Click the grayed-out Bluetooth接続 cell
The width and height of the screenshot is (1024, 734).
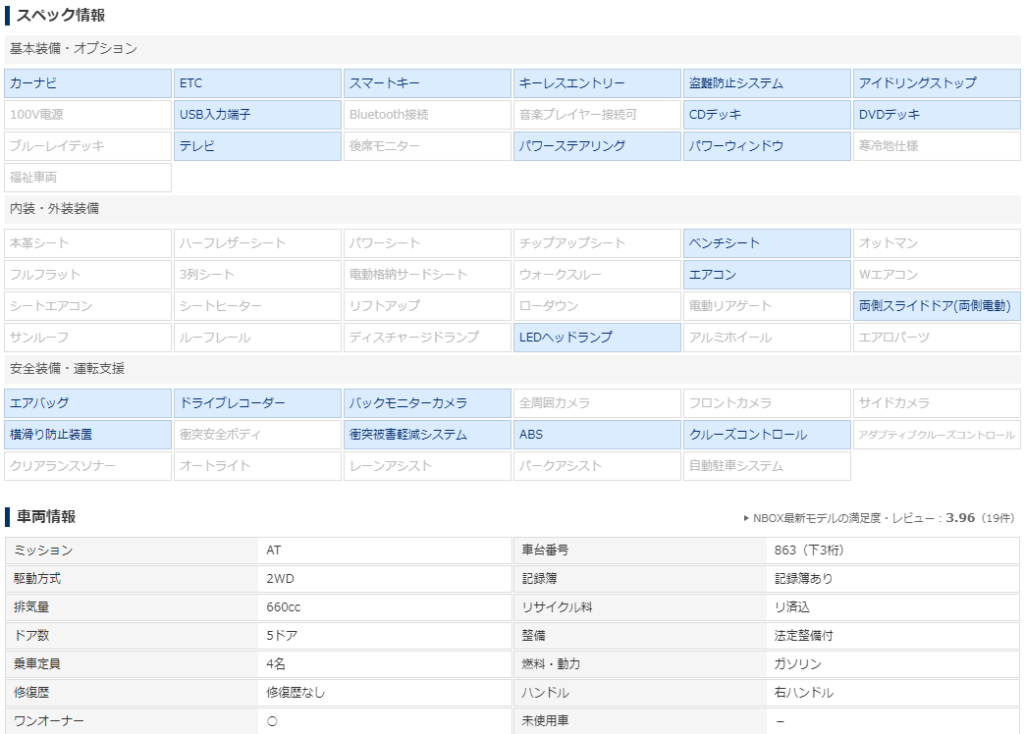pos(427,115)
